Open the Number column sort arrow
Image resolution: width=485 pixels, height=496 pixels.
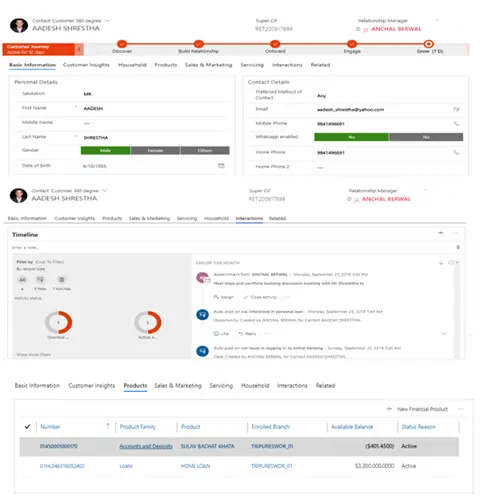pos(108,426)
